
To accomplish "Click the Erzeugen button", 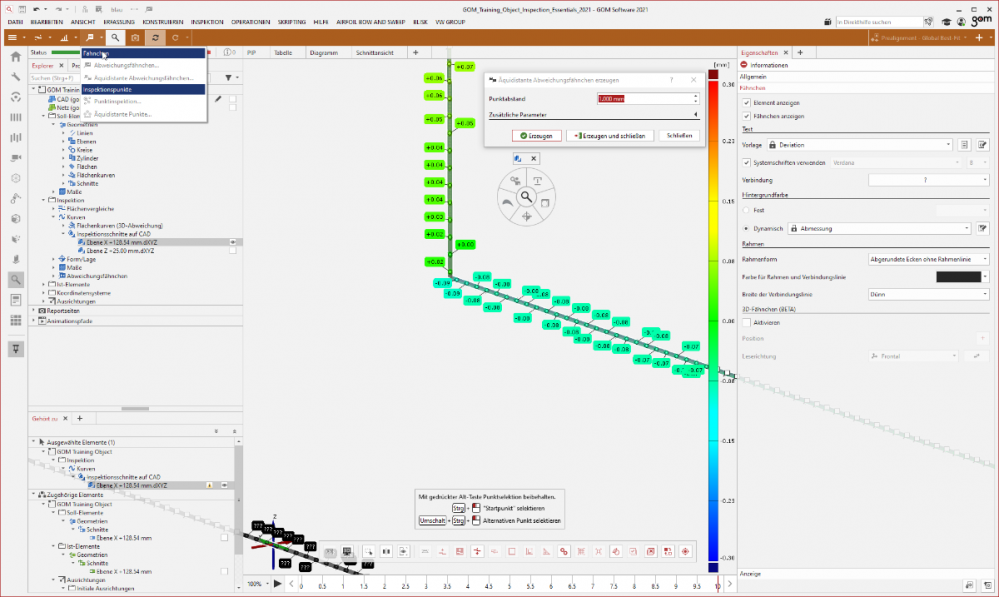I will point(536,136).
